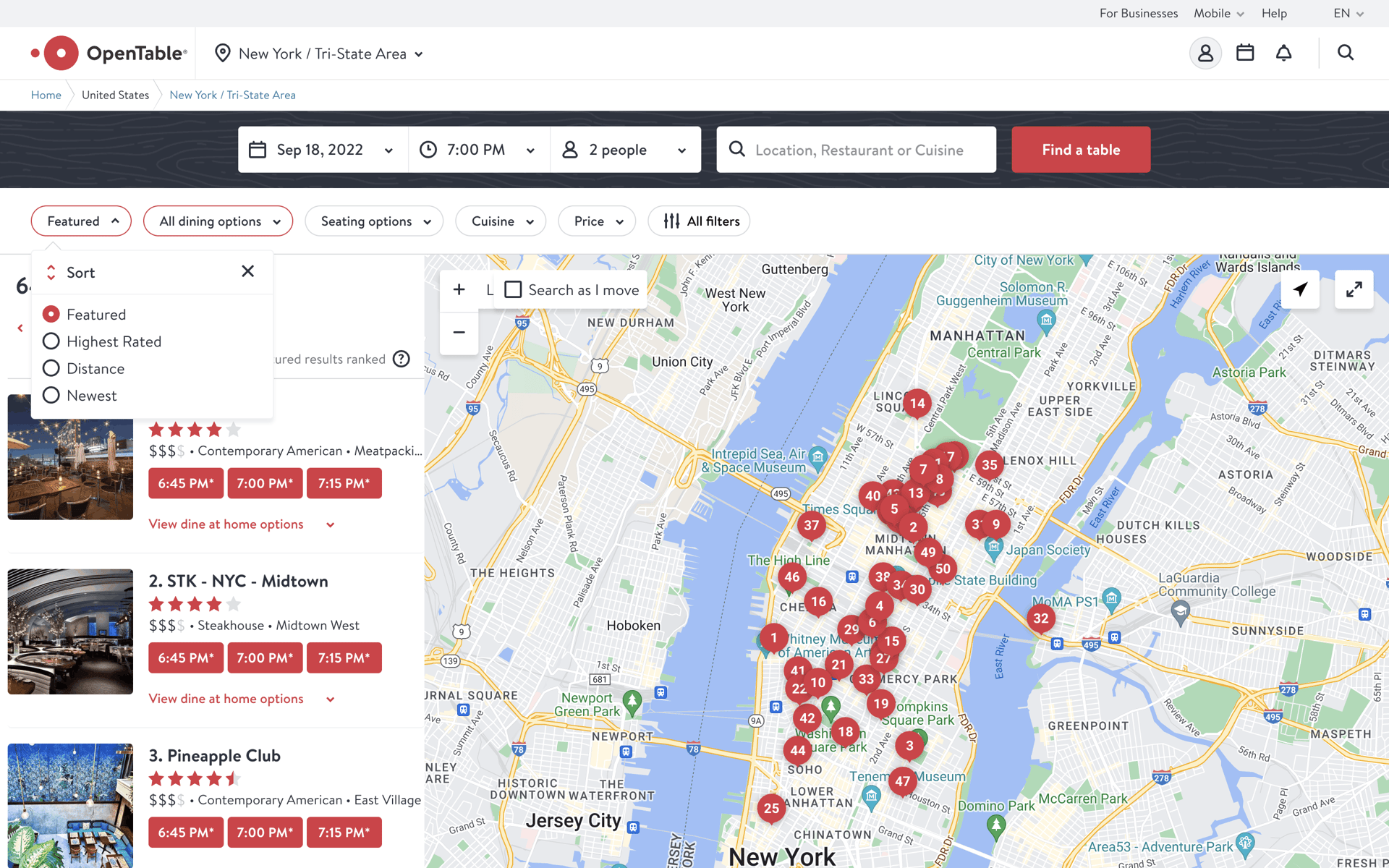This screenshot has height=868, width=1389.
Task: Click the OpenTable logo
Action: (109, 53)
